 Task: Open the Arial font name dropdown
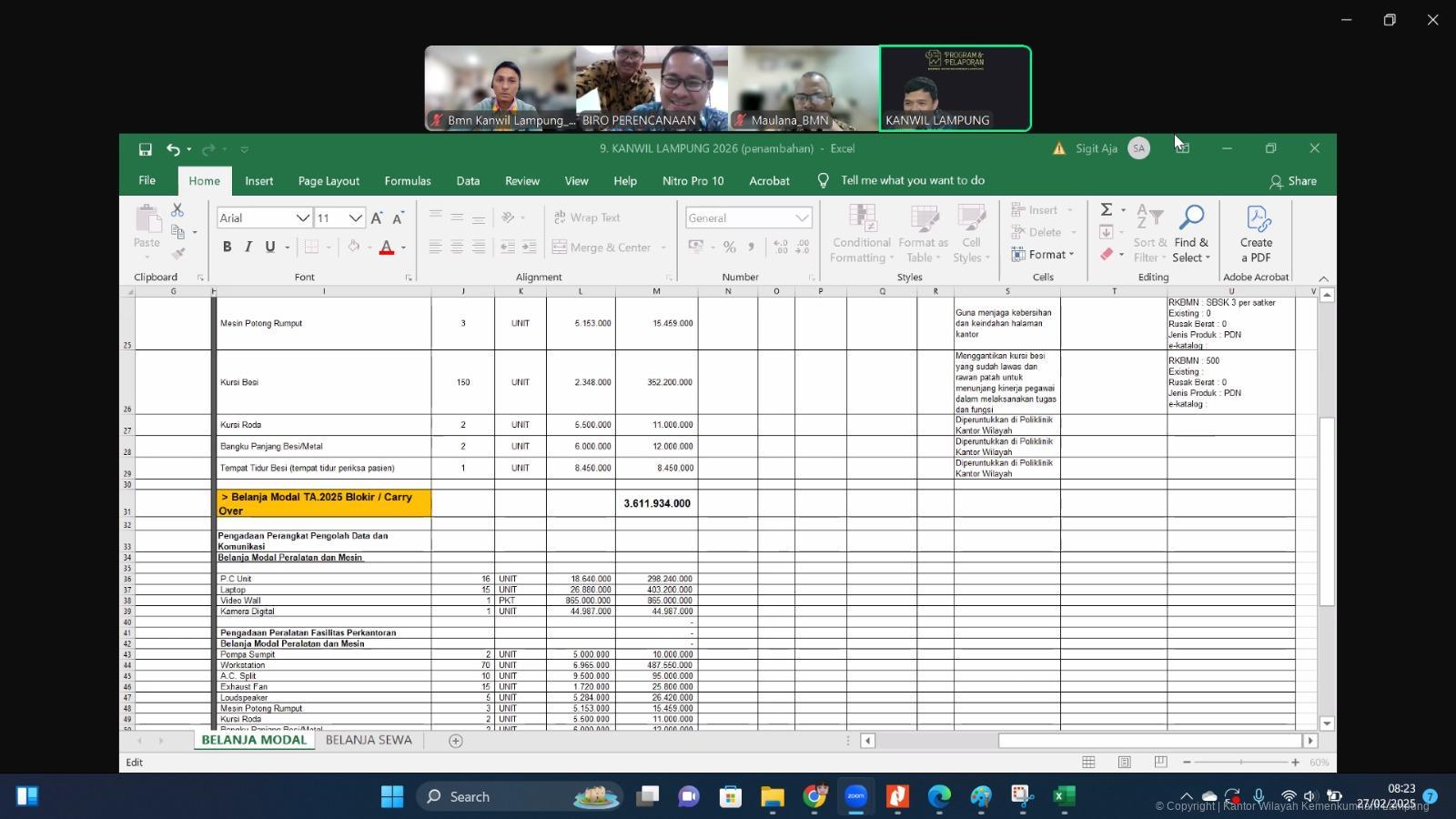[303, 217]
